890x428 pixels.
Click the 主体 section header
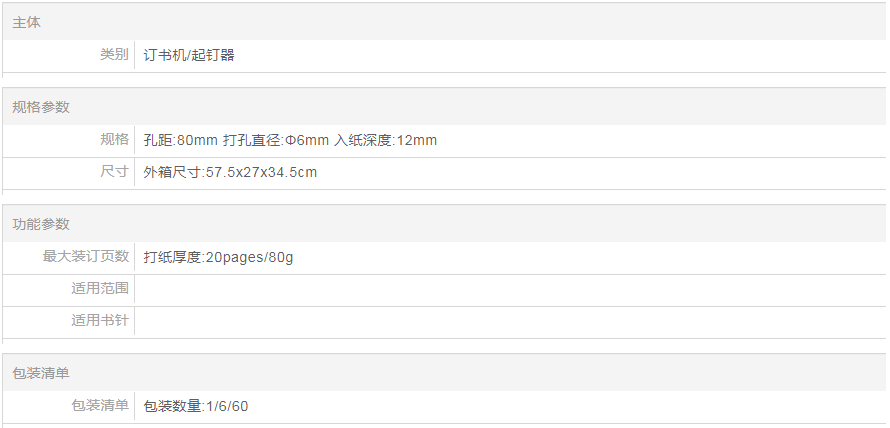point(27,22)
